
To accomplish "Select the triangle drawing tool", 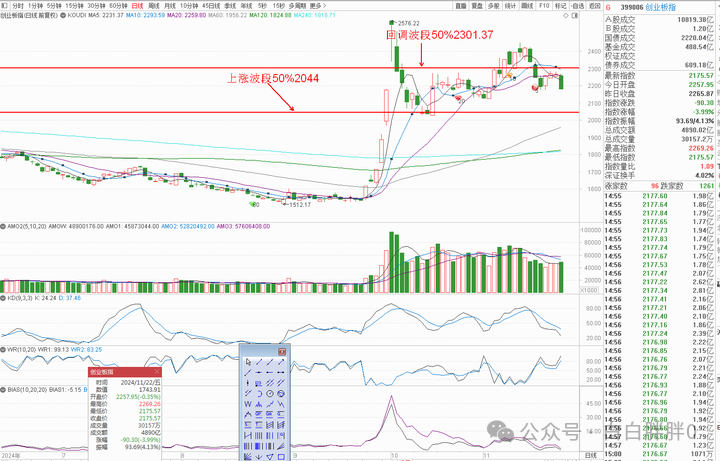I will coord(270,456).
